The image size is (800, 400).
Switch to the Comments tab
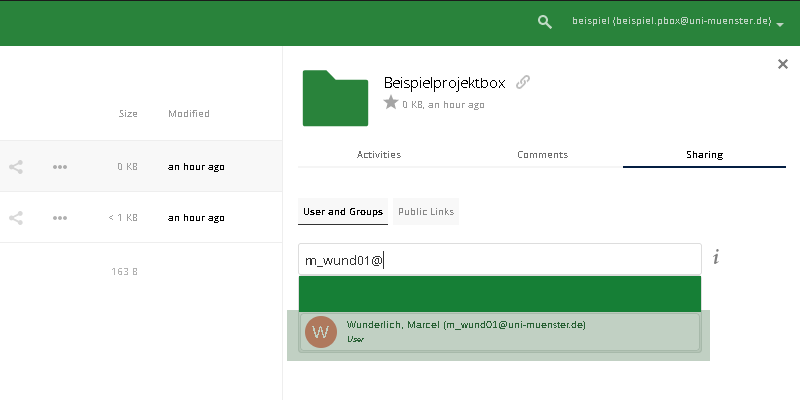(542, 155)
